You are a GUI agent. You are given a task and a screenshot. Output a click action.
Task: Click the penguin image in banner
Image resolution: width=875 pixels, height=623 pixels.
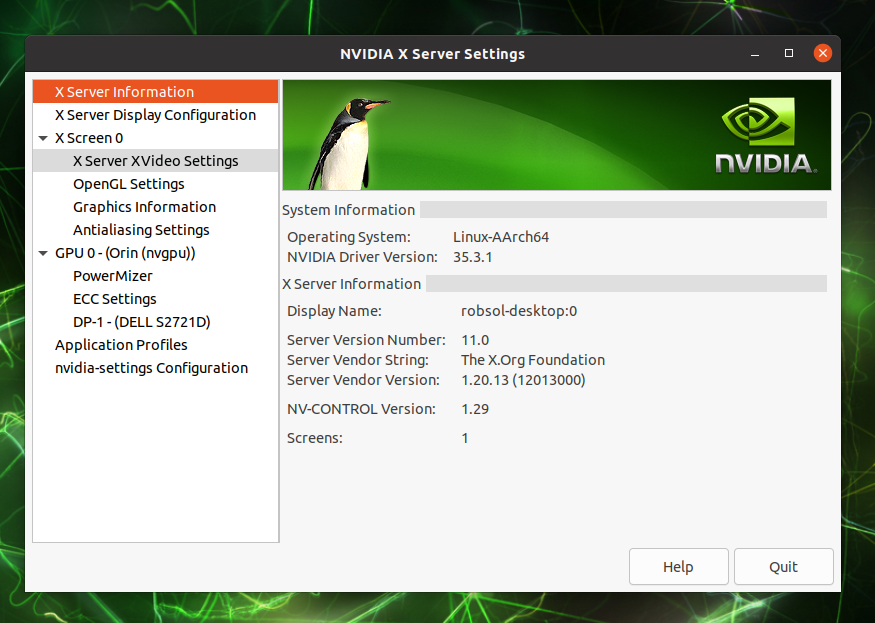[x=346, y=138]
